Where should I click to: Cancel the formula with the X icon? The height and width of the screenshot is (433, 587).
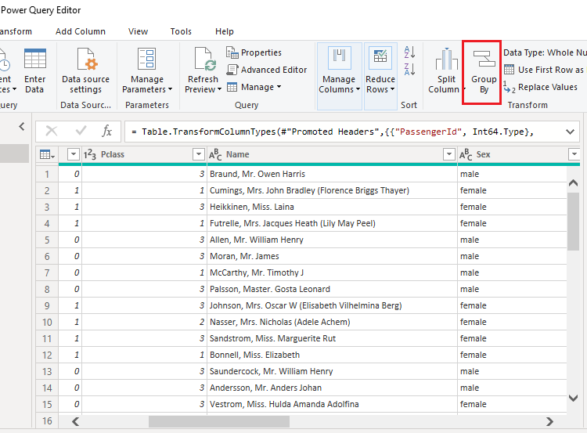(x=51, y=131)
